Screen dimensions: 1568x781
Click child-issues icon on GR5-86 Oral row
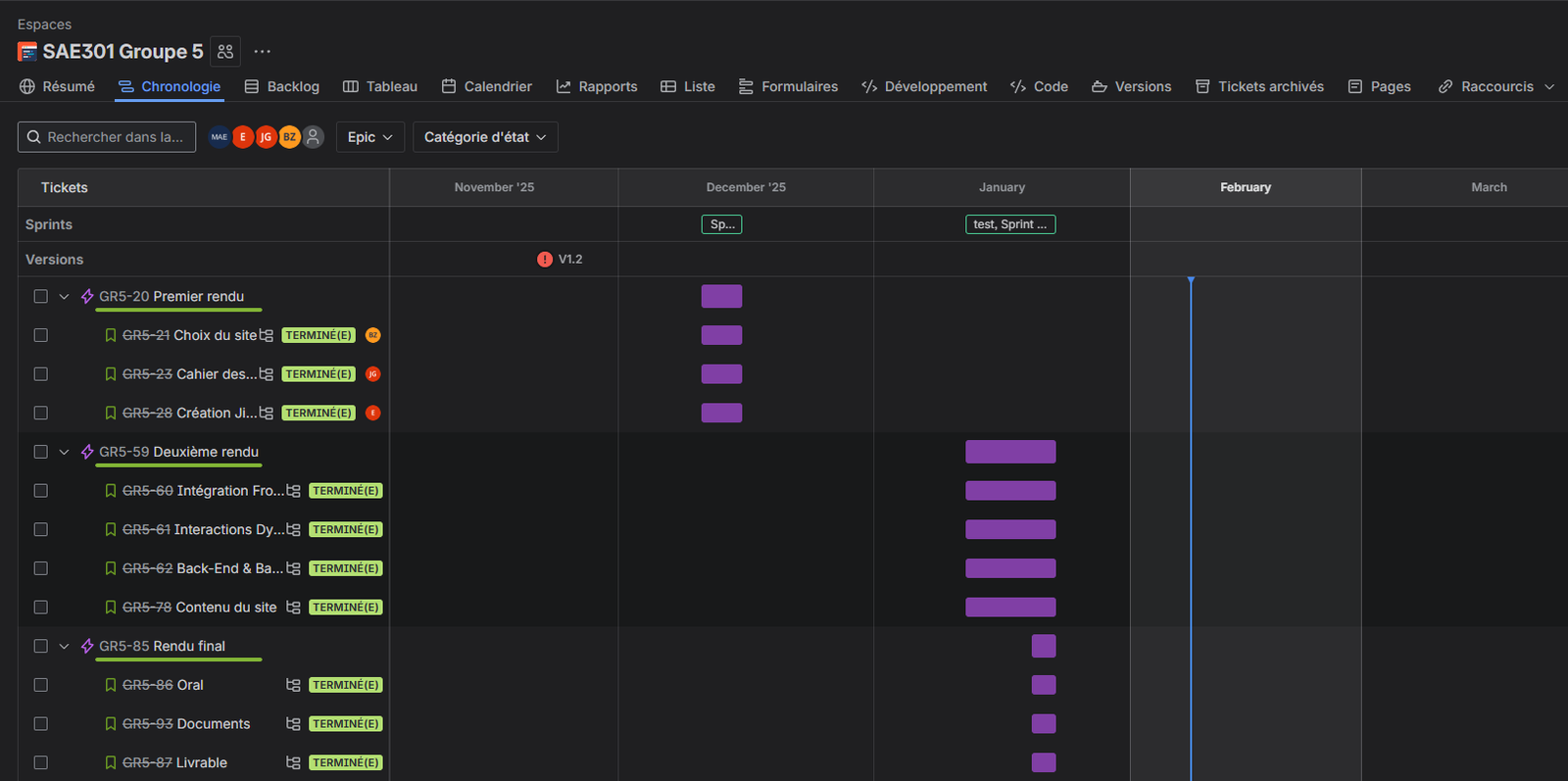pos(293,685)
